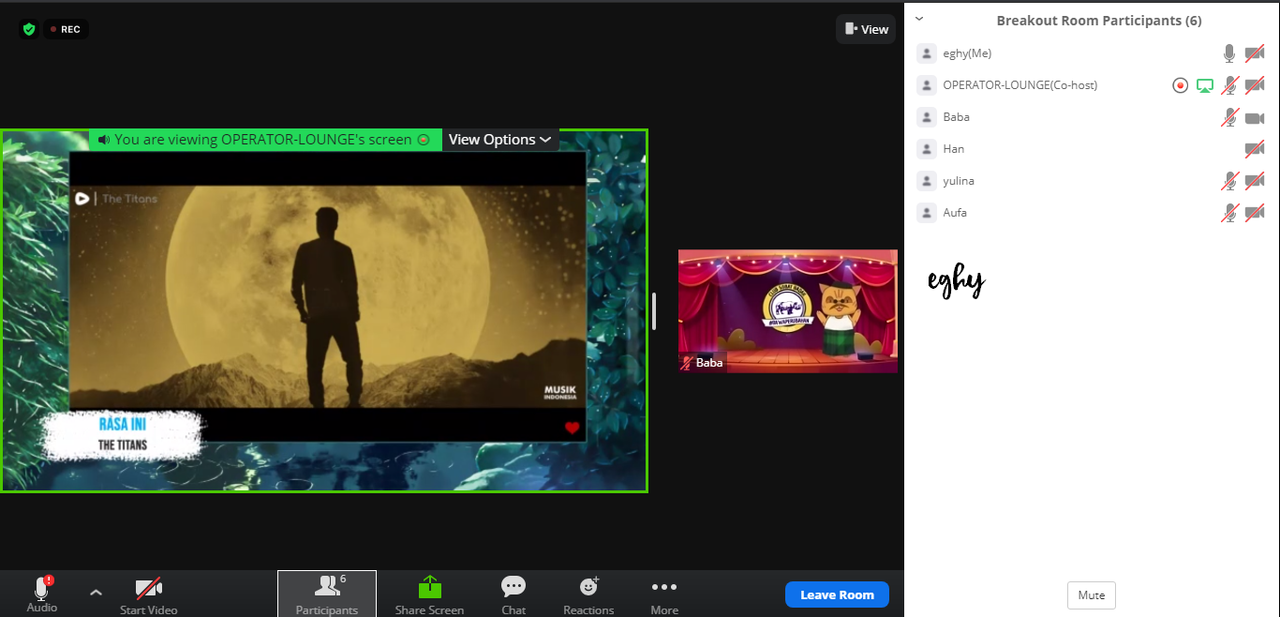Screen dimensions: 1280x617
Task: Select participant yulina name in list
Action: 958,182
